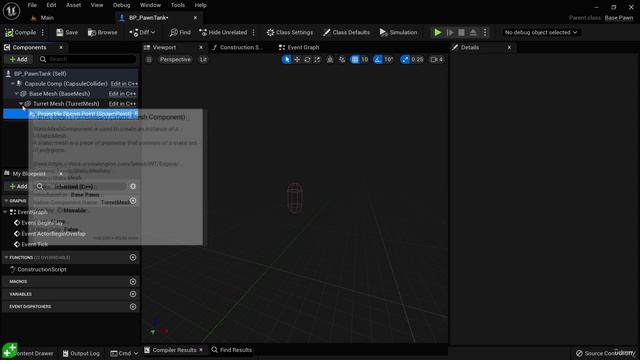Close the Components panel
This screenshot has height=360, width=640.
click(x=61, y=47)
